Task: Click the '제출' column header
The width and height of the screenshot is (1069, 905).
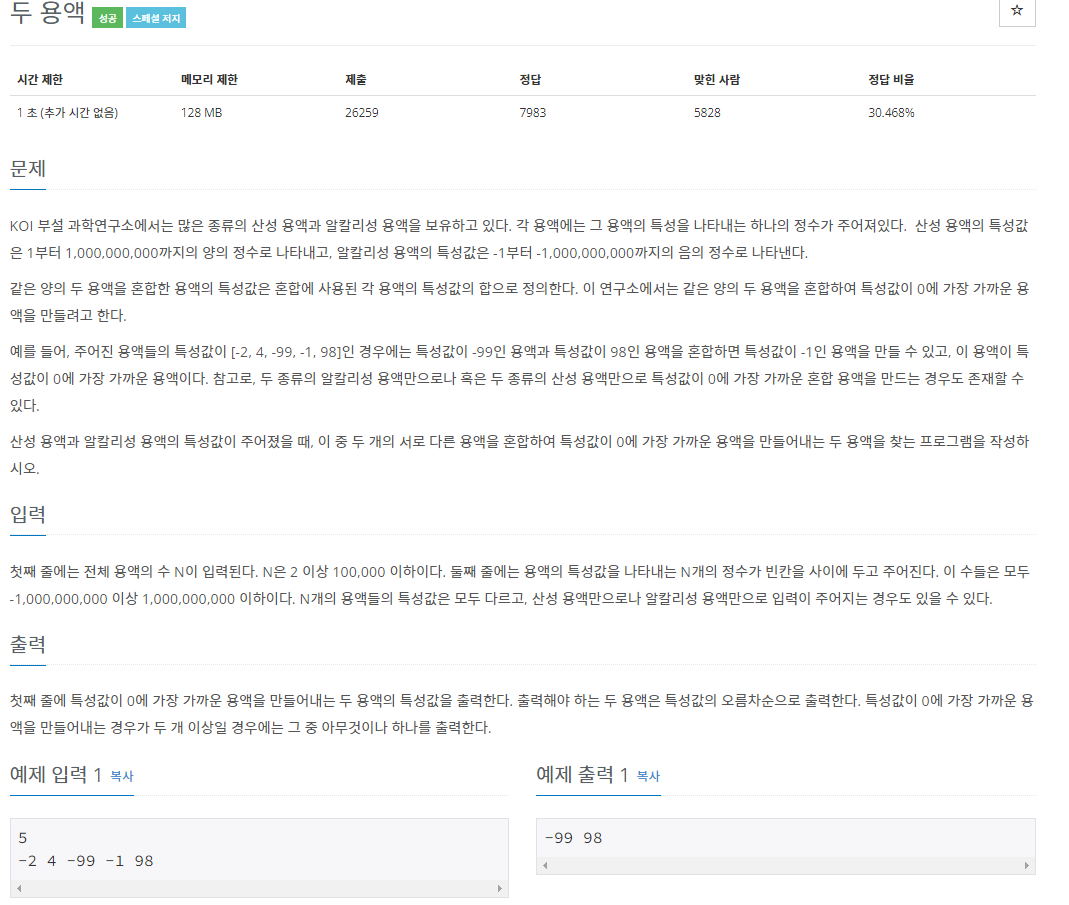Action: tap(356, 80)
